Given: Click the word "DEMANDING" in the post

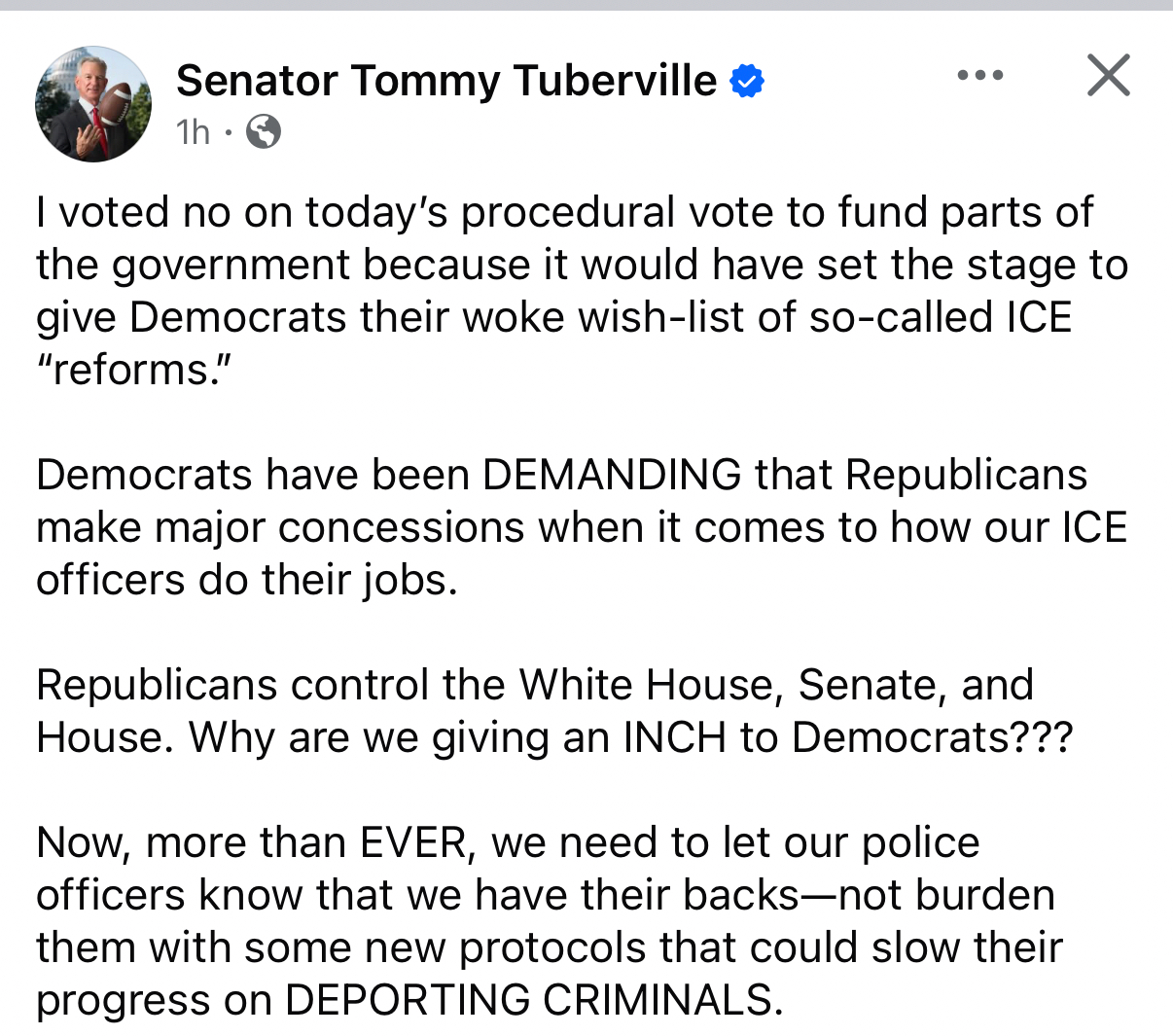Looking at the screenshot, I should [x=612, y=476].
